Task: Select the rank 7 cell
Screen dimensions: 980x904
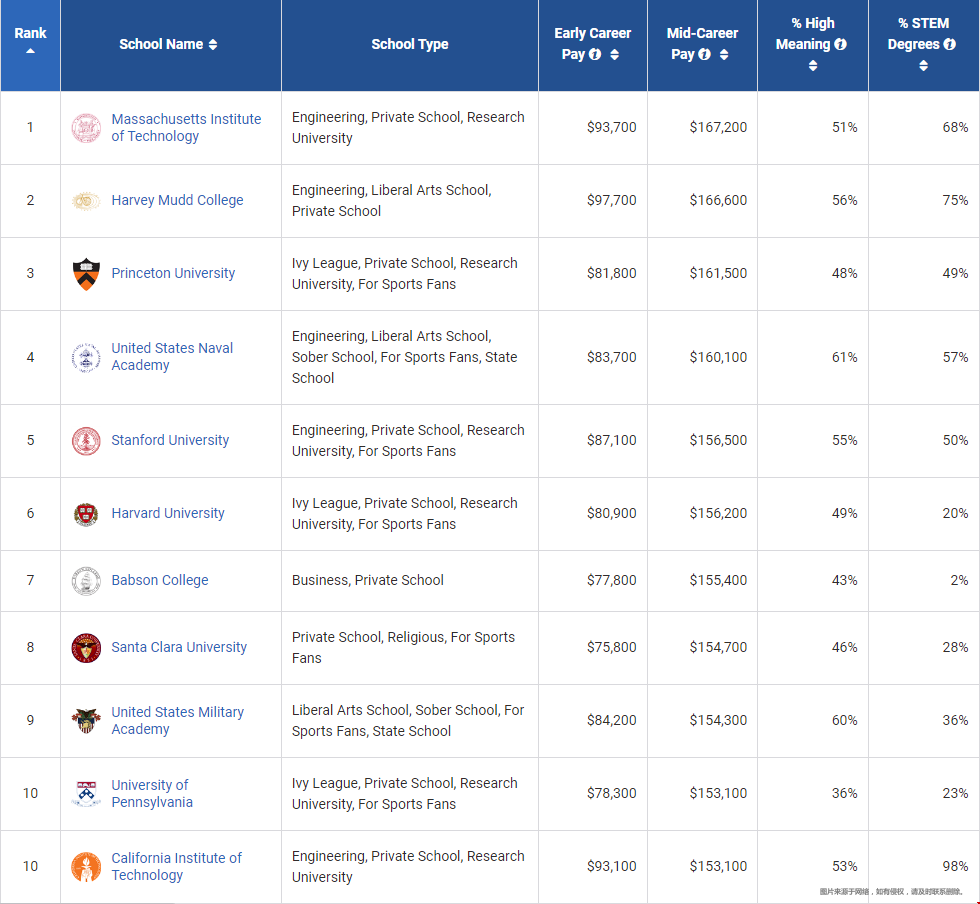Action: click(30, 581)
